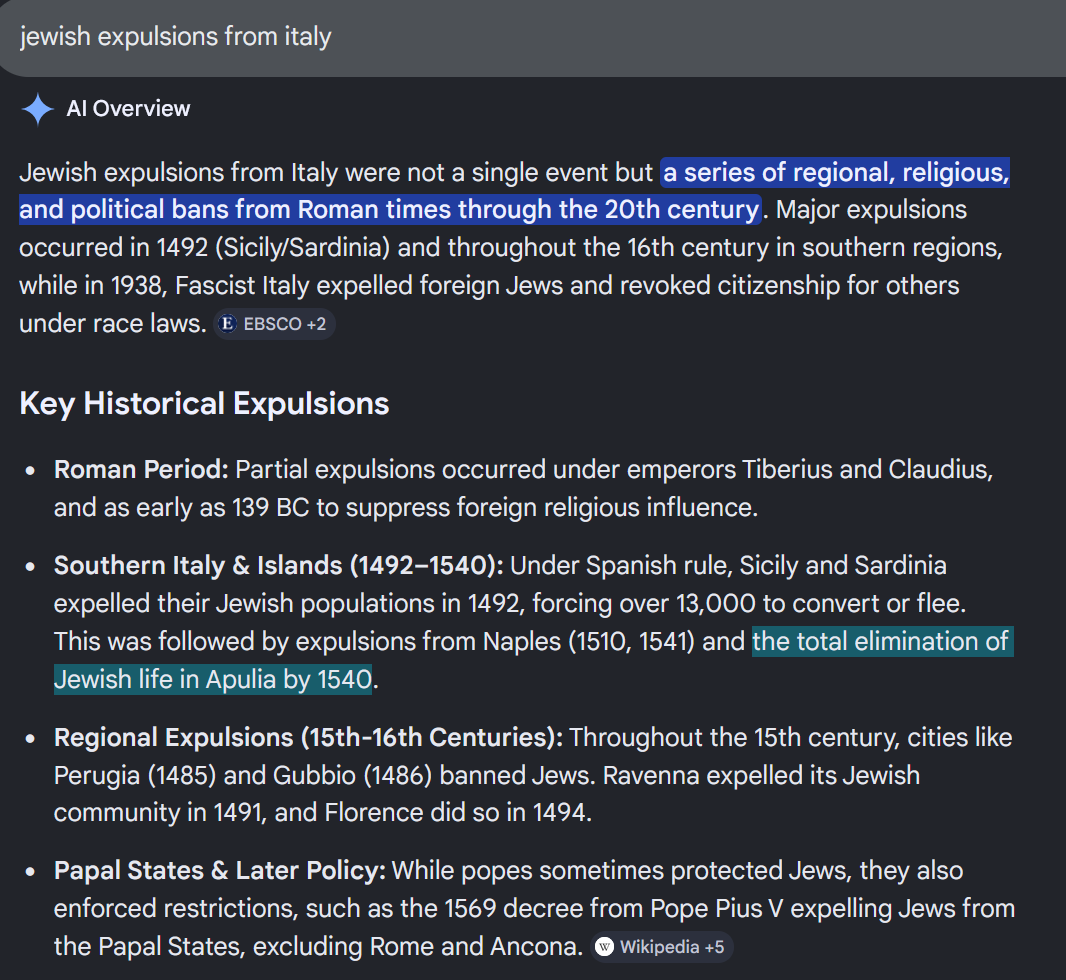Click the blue highlighted 'a series of regional, religious' text
1066x980 pixels.
pyautogui.click(x=836, y=173)
